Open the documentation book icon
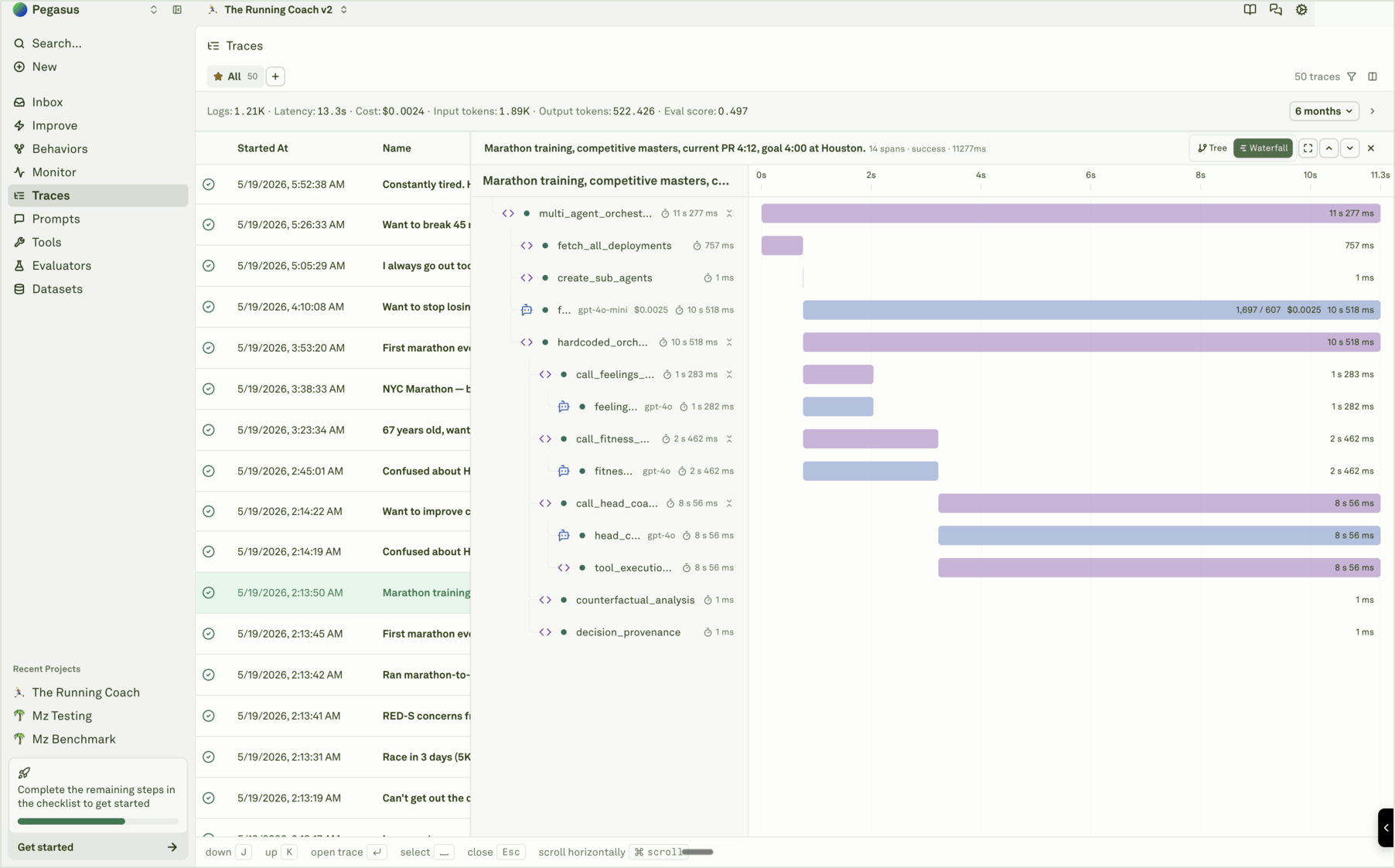This screenshot has height=868, width=1395. tap(1250, 10)
